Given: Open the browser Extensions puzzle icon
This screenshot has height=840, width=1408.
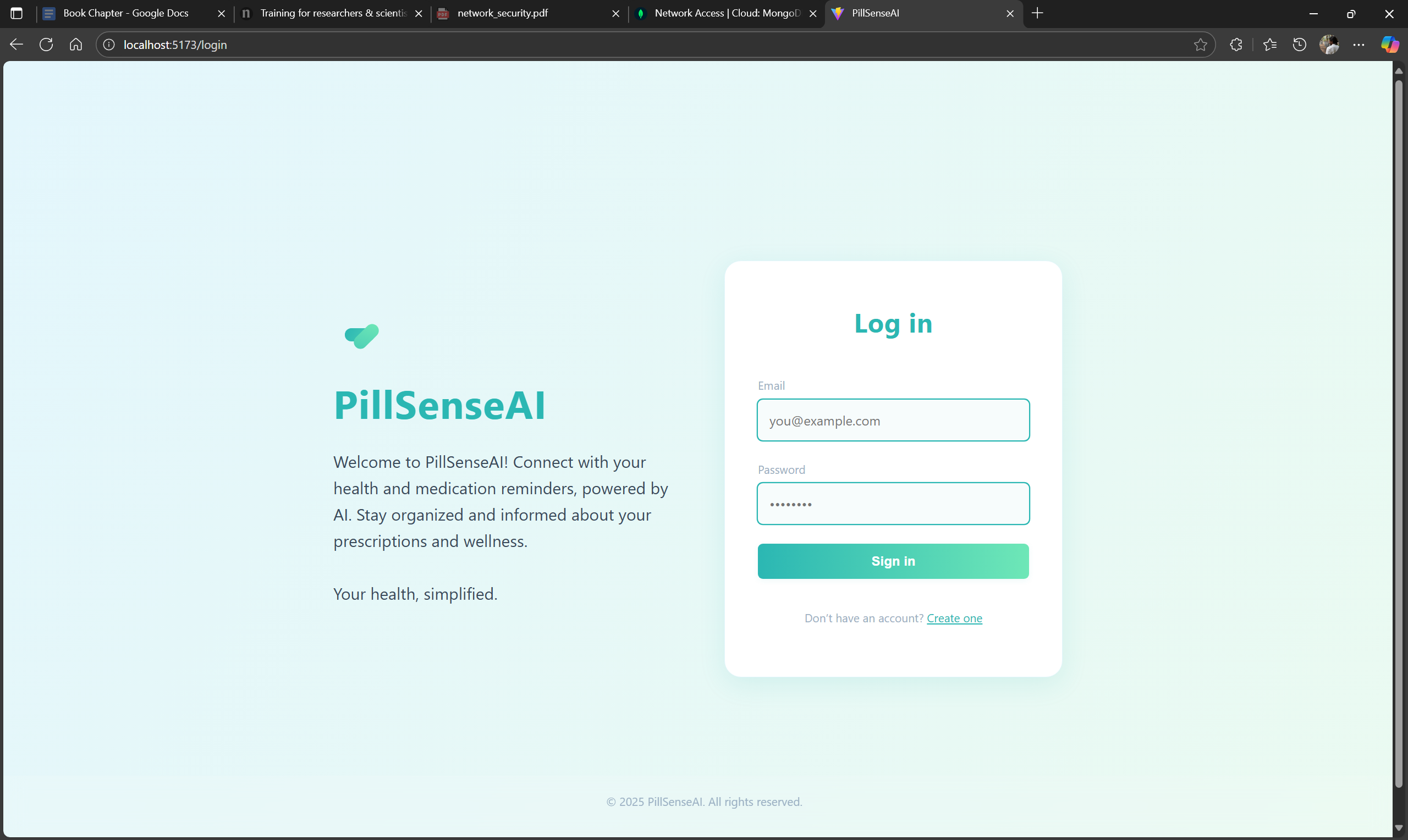Looking at the screenshot, I should (x=1236, y=45).
